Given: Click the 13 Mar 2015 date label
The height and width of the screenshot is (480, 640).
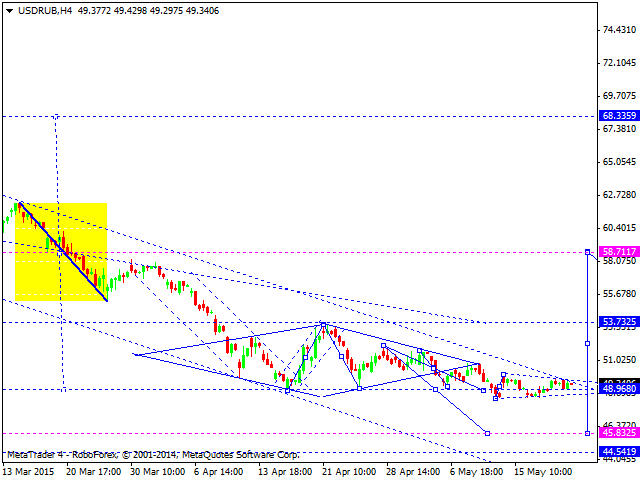Looking at the screenshot, I should click(30, 471).
